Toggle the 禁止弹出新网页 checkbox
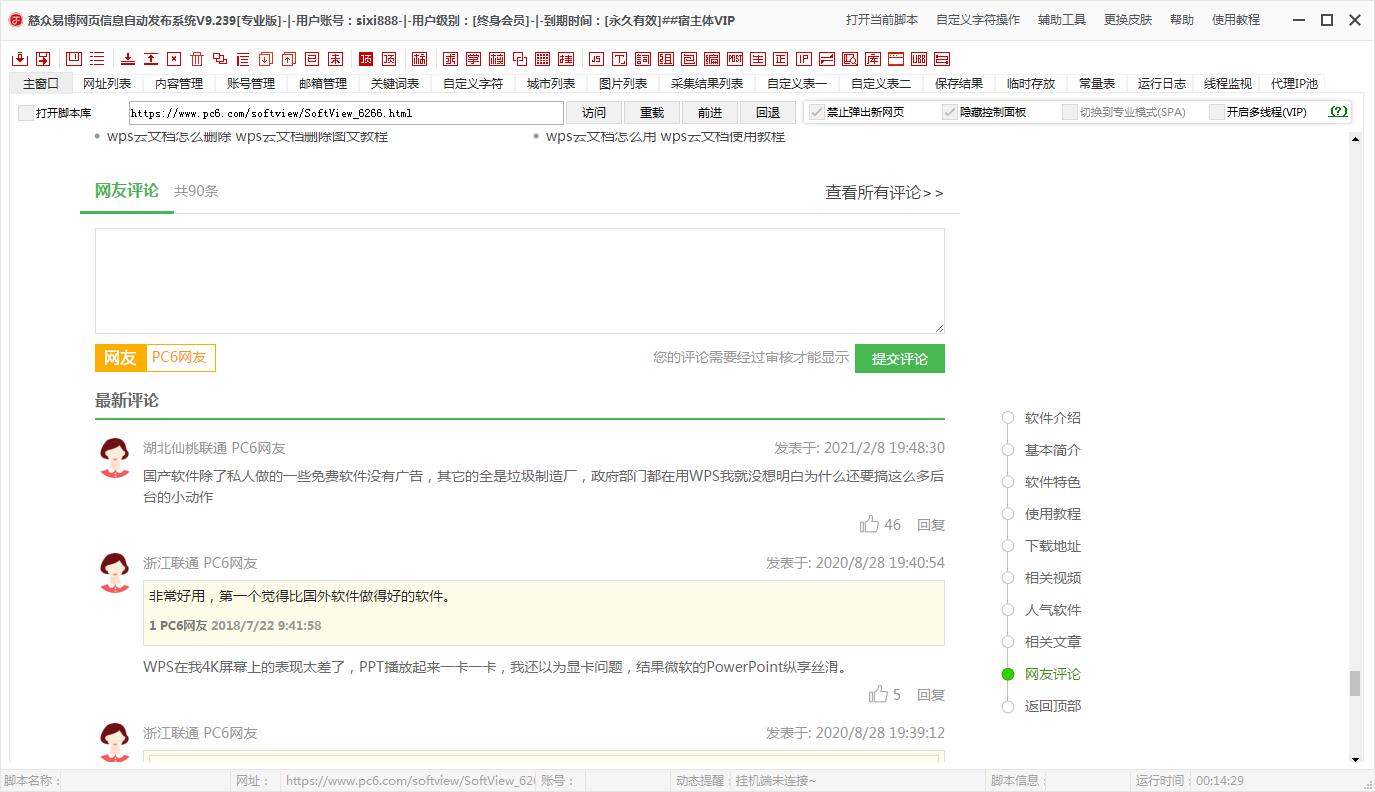Viewport: 1375px width, 792px height. point(817,112)
